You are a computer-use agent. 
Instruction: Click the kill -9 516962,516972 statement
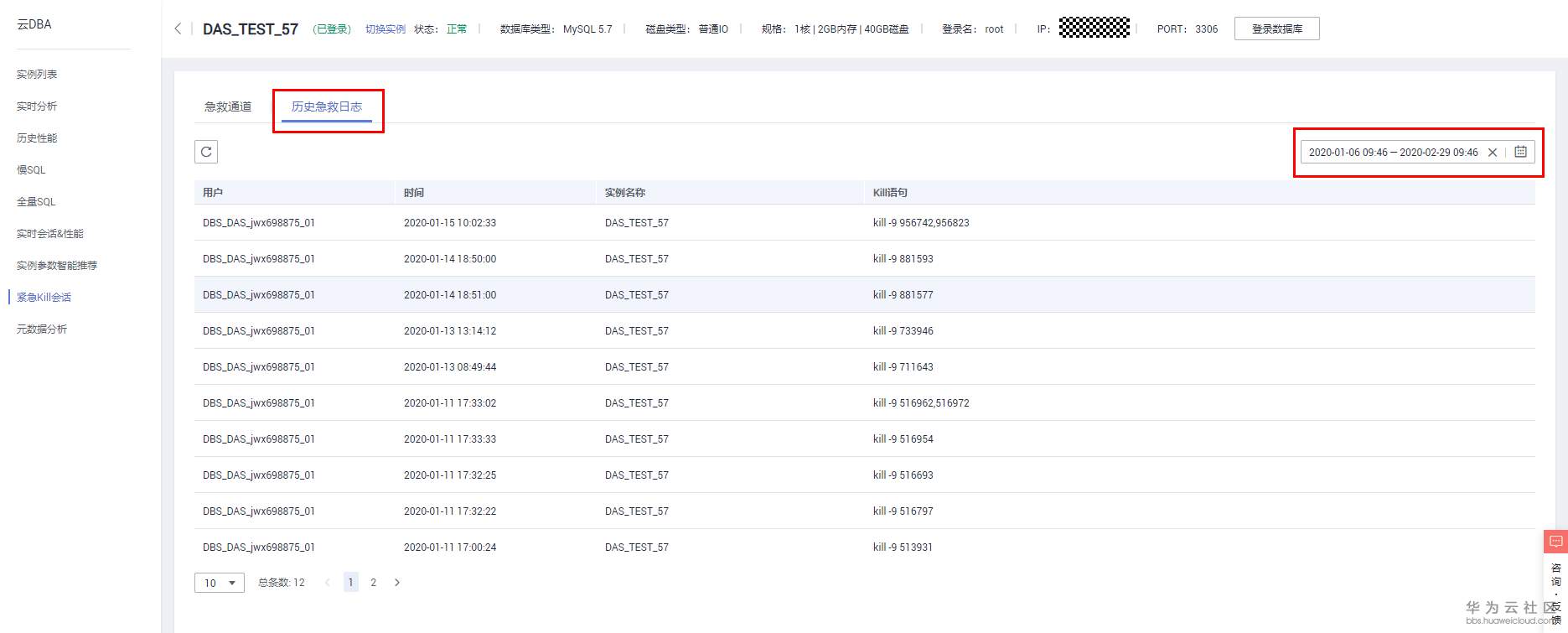pyautogui.click(x=921, y=403)
